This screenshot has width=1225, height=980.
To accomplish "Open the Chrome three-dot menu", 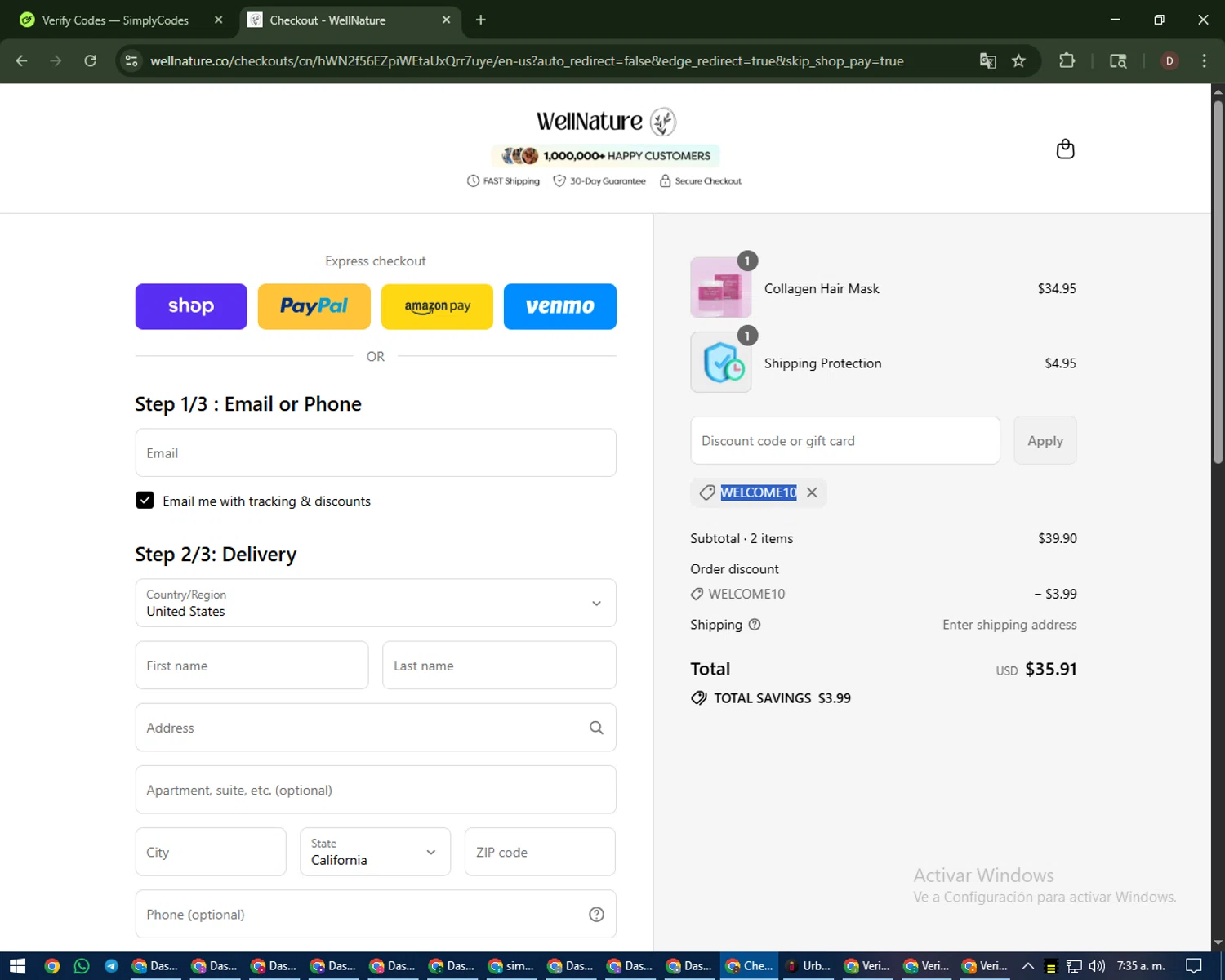I will tap(1204, 60).
